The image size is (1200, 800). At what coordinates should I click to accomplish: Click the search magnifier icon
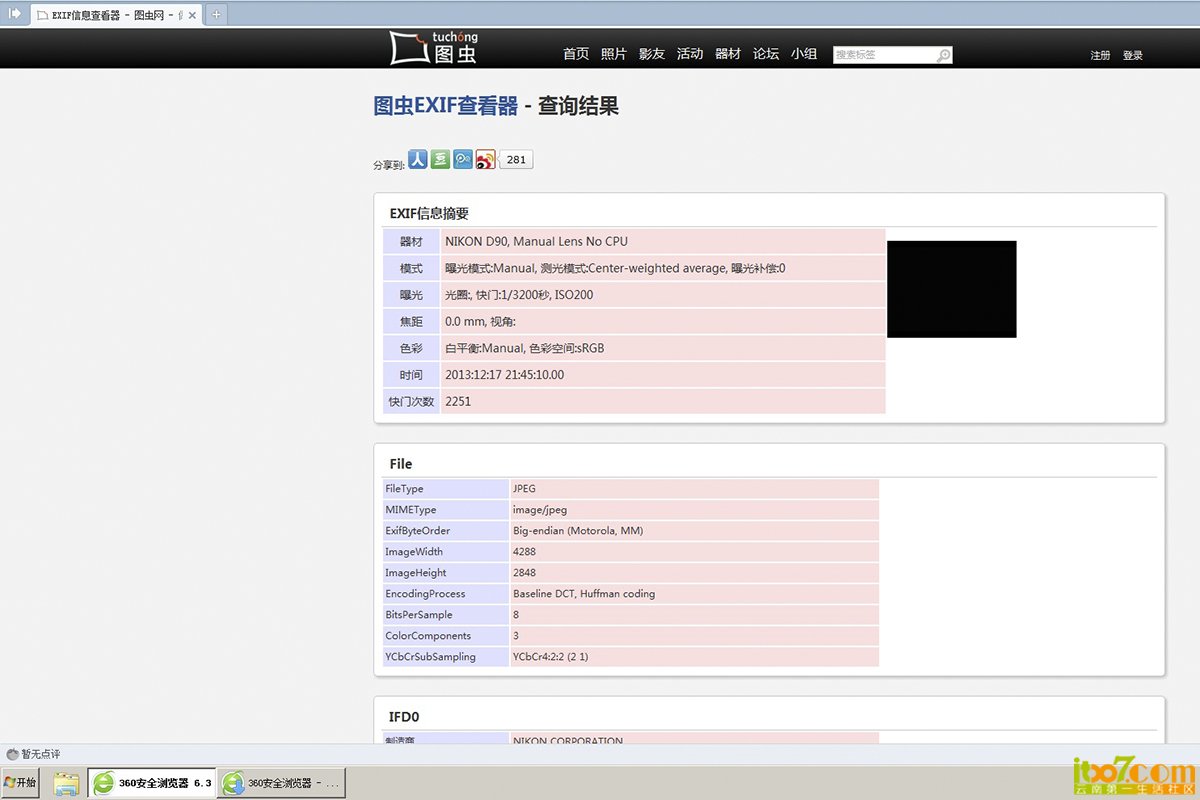[943, 55]
